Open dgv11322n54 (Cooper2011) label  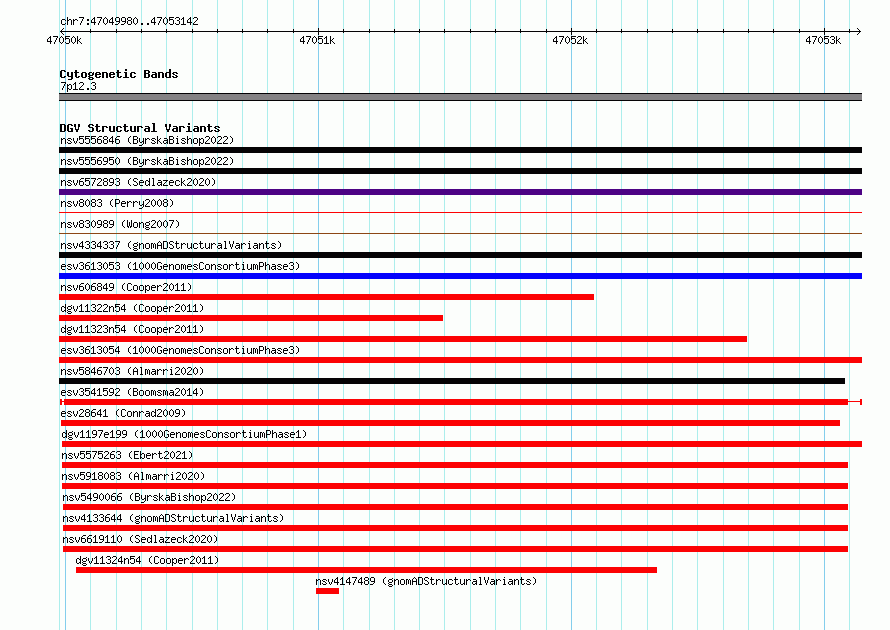click(132, 308)
